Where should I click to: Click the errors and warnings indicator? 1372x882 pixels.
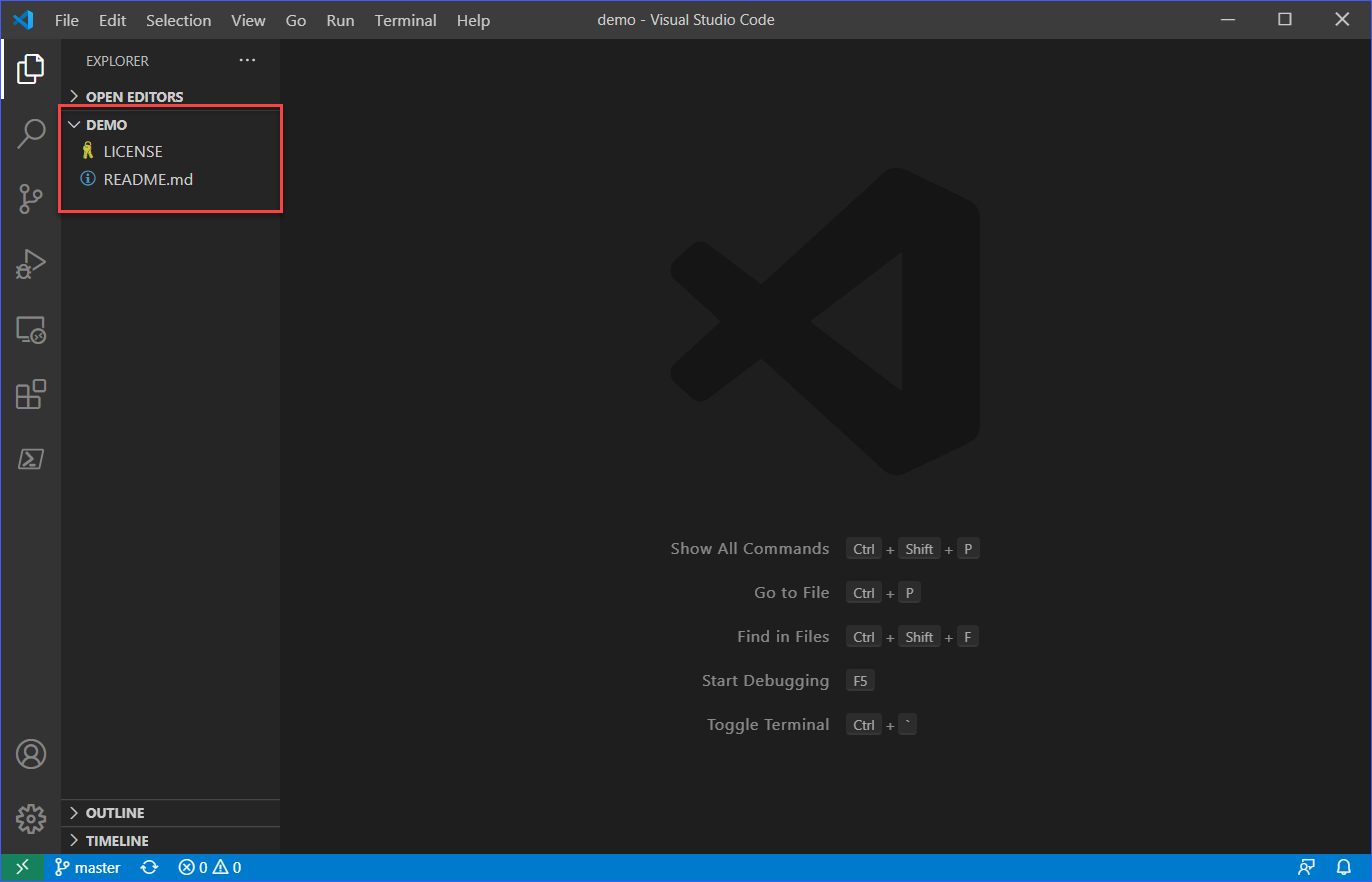208,867
